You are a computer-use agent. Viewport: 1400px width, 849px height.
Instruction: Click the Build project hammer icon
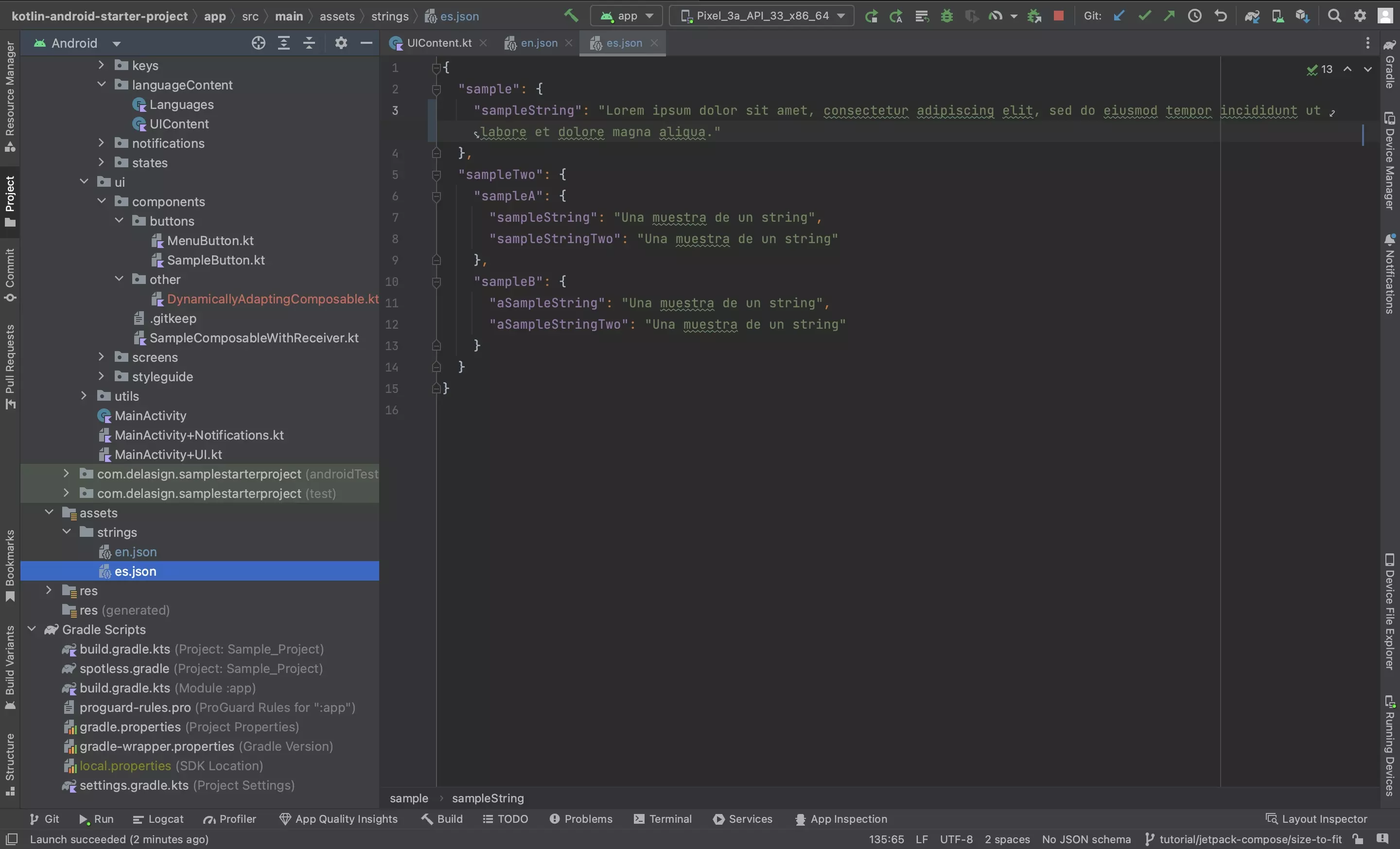[x=571, y=16]
